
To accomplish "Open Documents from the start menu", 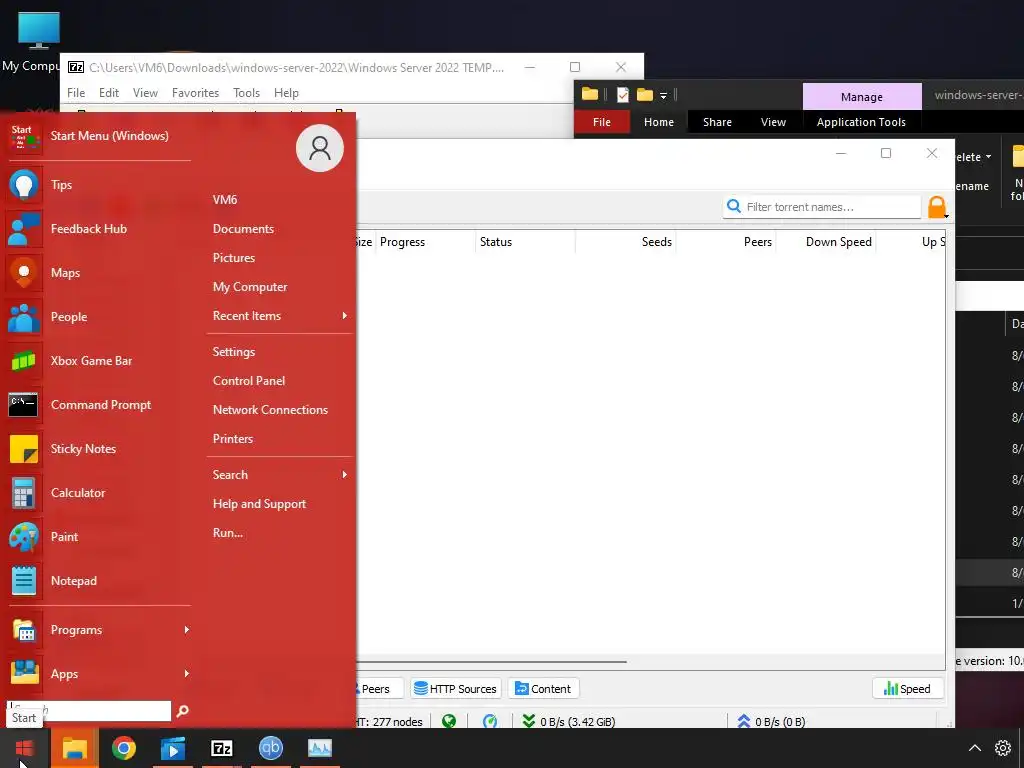I will coord(244,229).
